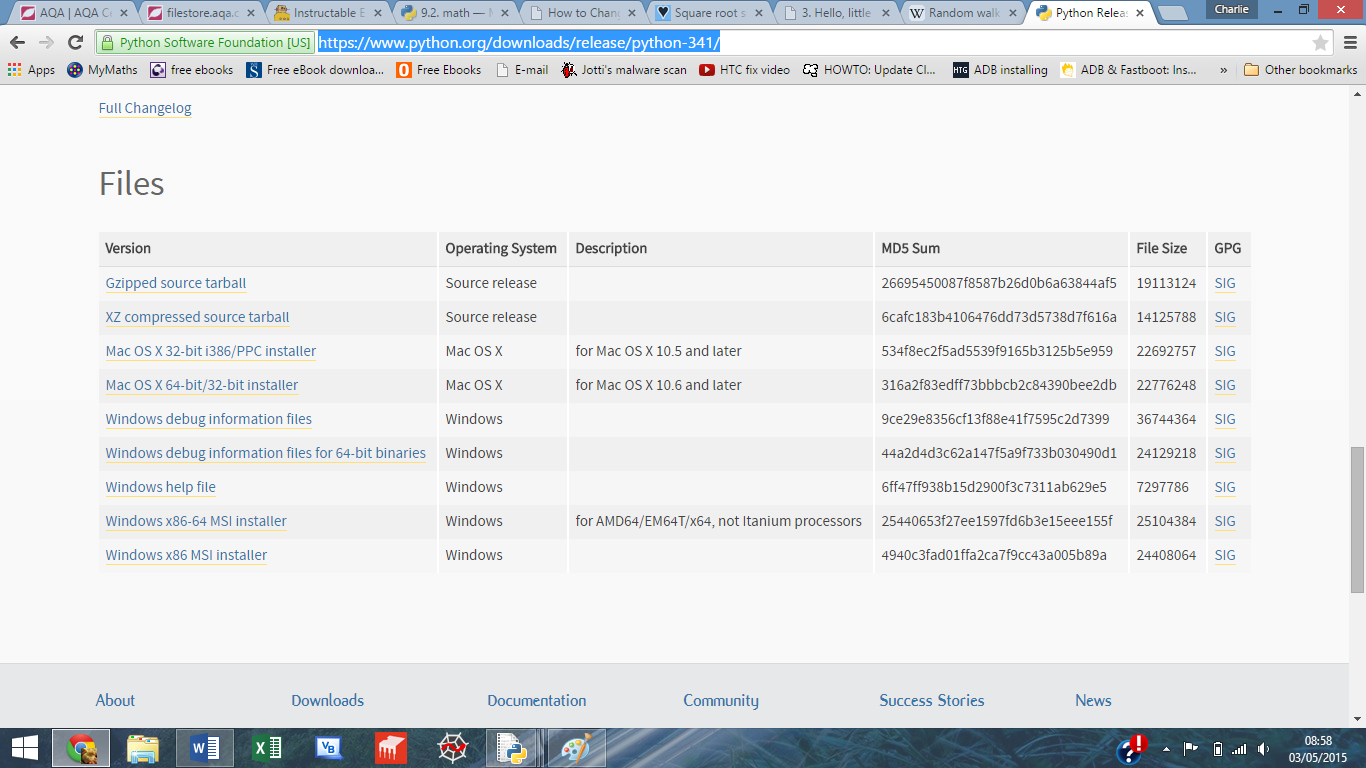1366x768 pixels.
Task: Open the 'ADB & Fastboot: Ins...' bookmark
Action: pos(1128,70)
